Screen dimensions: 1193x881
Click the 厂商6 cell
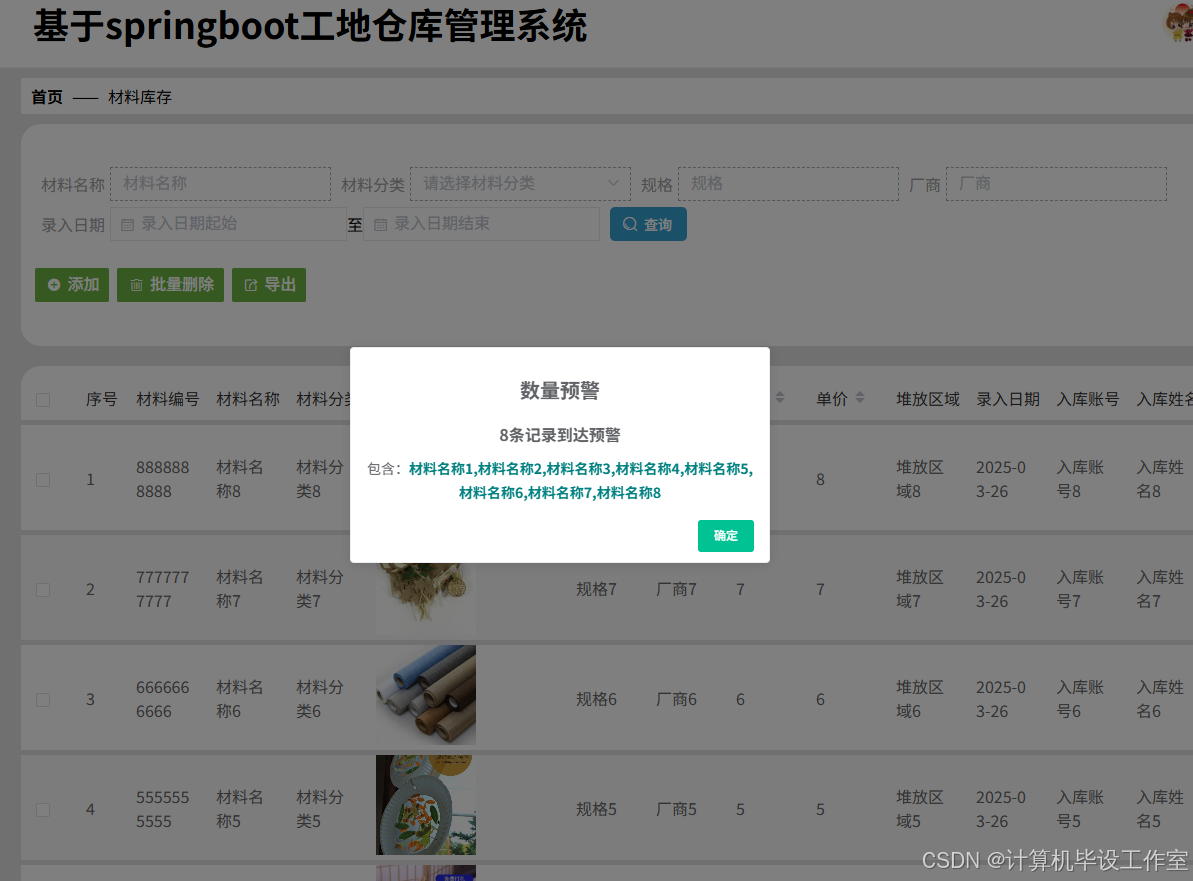(x=676, y=699)
